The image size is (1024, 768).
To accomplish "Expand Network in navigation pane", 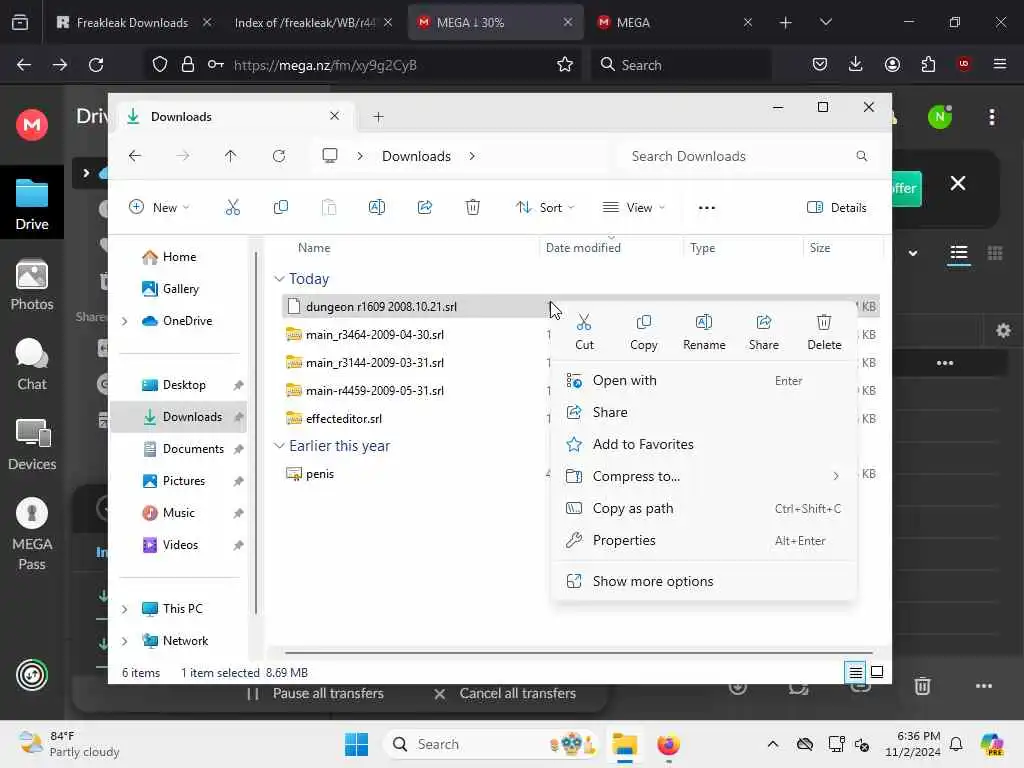I will point(125,641).
